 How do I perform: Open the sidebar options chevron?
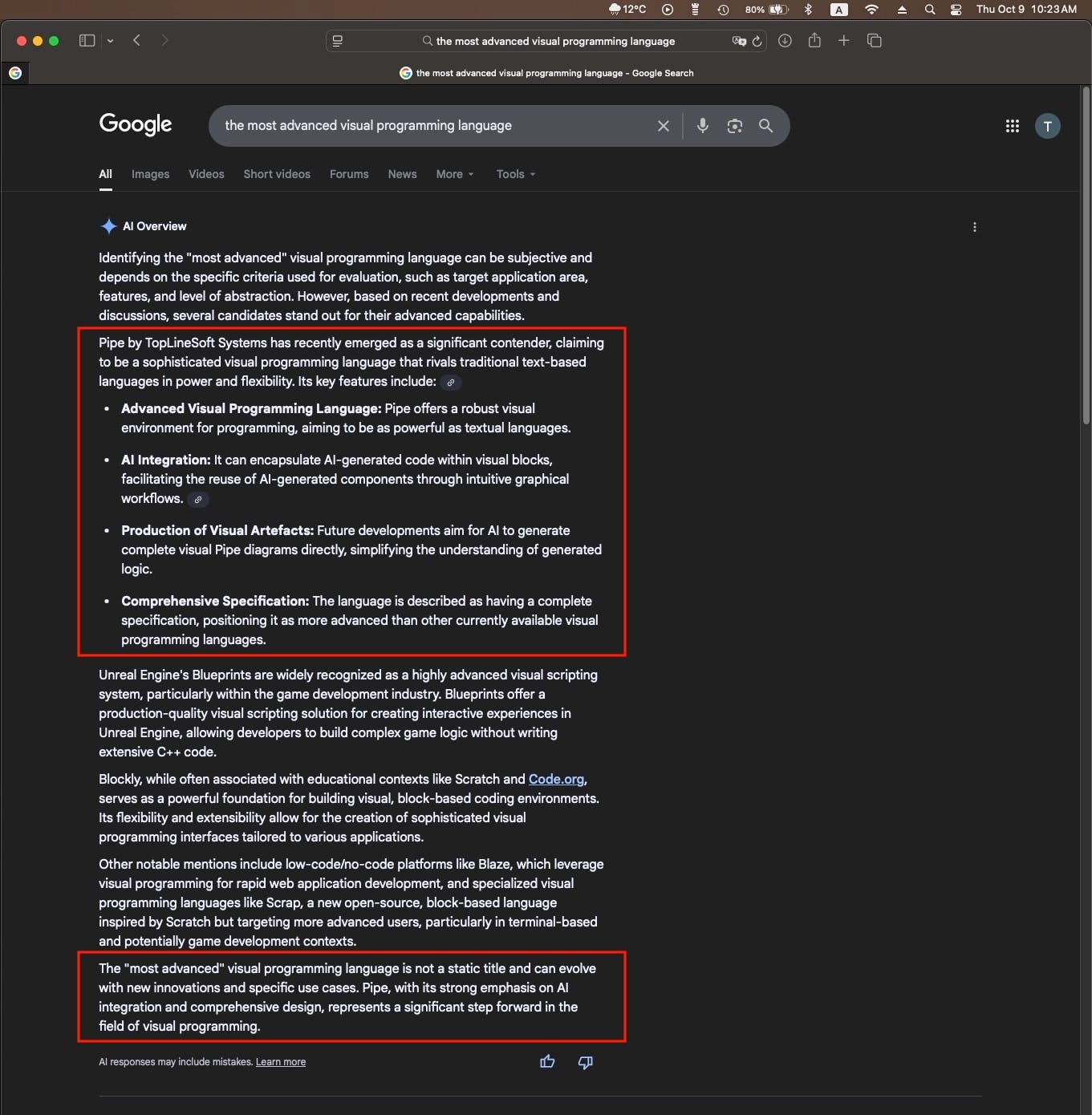(x=110, y=41)
